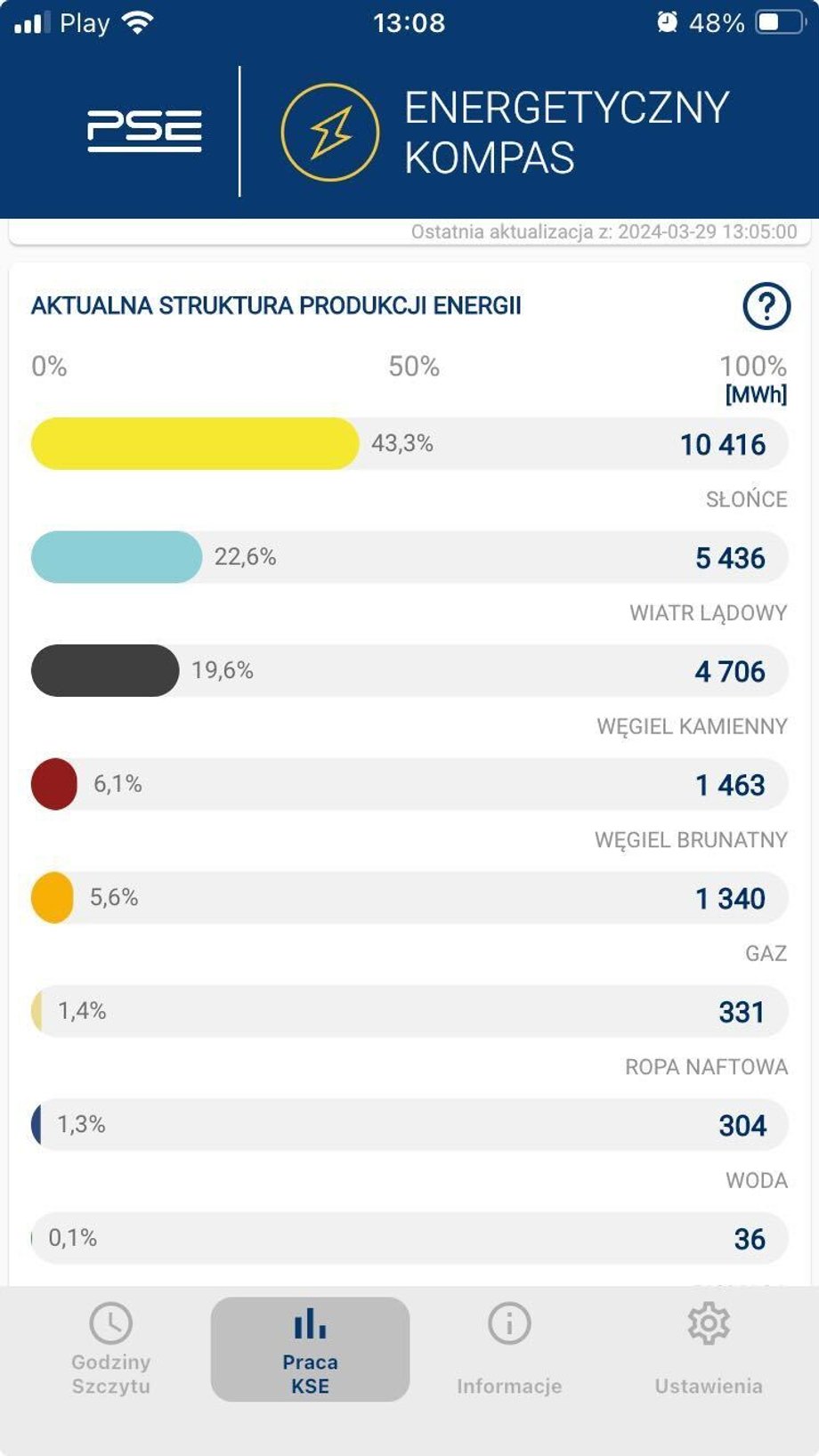Tap the orange gas indicator dot
819x1456 pixels.
tap(53, 897)
